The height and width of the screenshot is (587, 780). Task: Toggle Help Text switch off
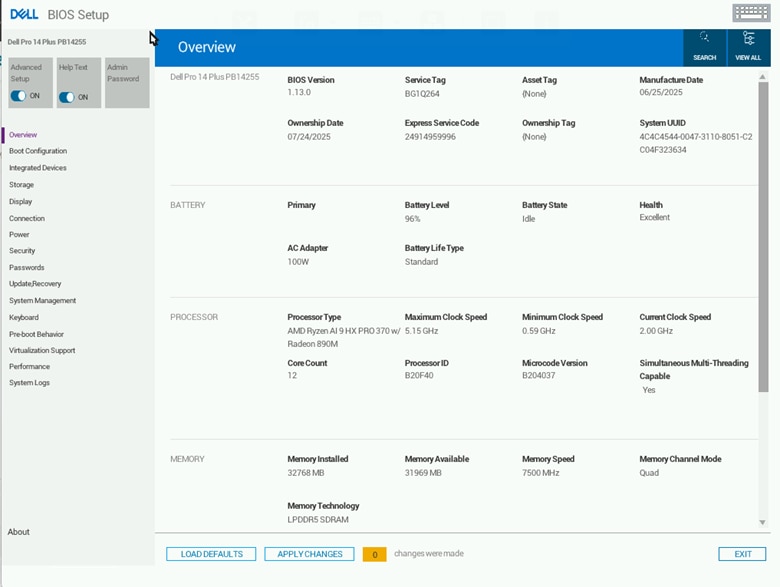tap(67, 97)
